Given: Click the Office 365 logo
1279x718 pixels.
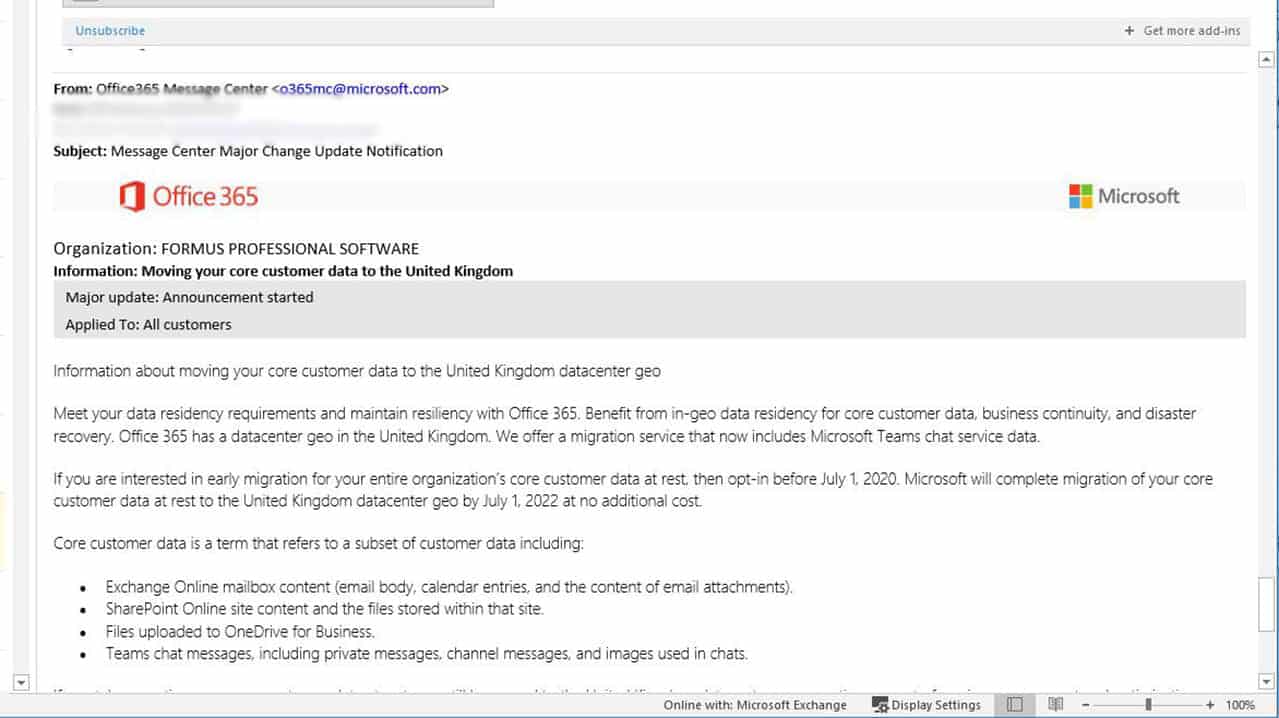Looking at the screenshot, I should [189, 196].
